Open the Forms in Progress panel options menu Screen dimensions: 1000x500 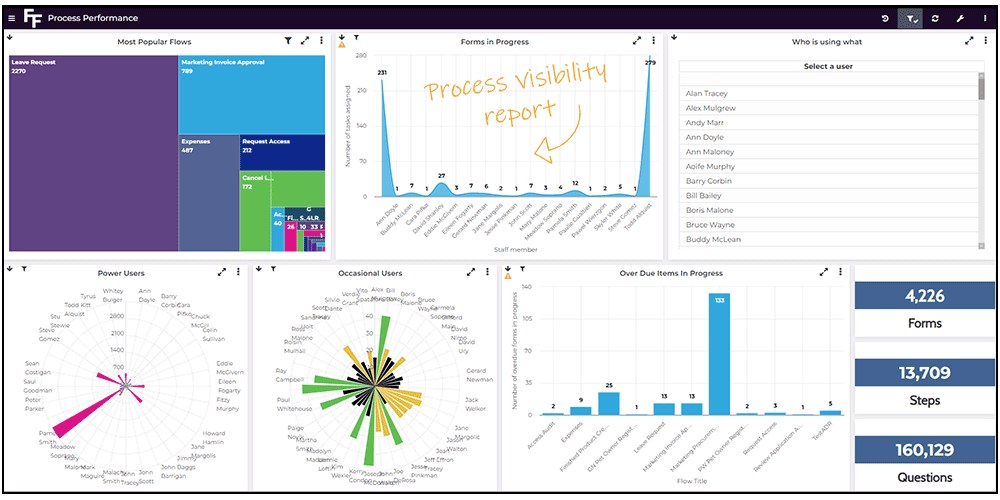pyautogui.click(x=653, y=41)
